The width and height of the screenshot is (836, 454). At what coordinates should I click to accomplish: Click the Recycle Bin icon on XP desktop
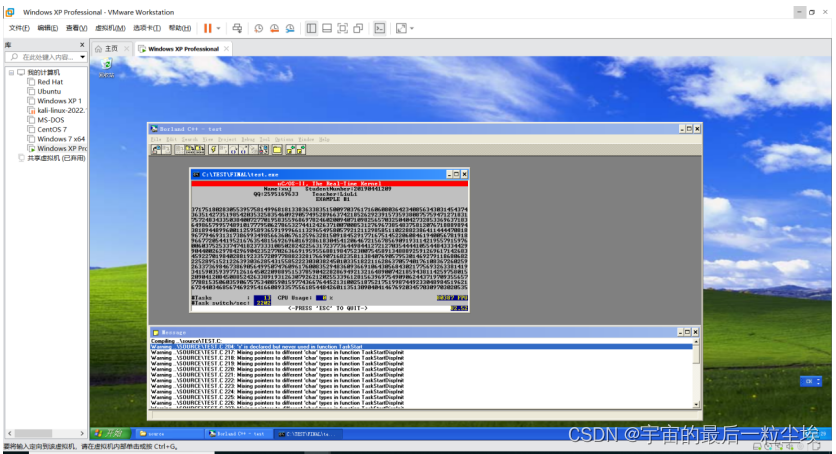106,68
